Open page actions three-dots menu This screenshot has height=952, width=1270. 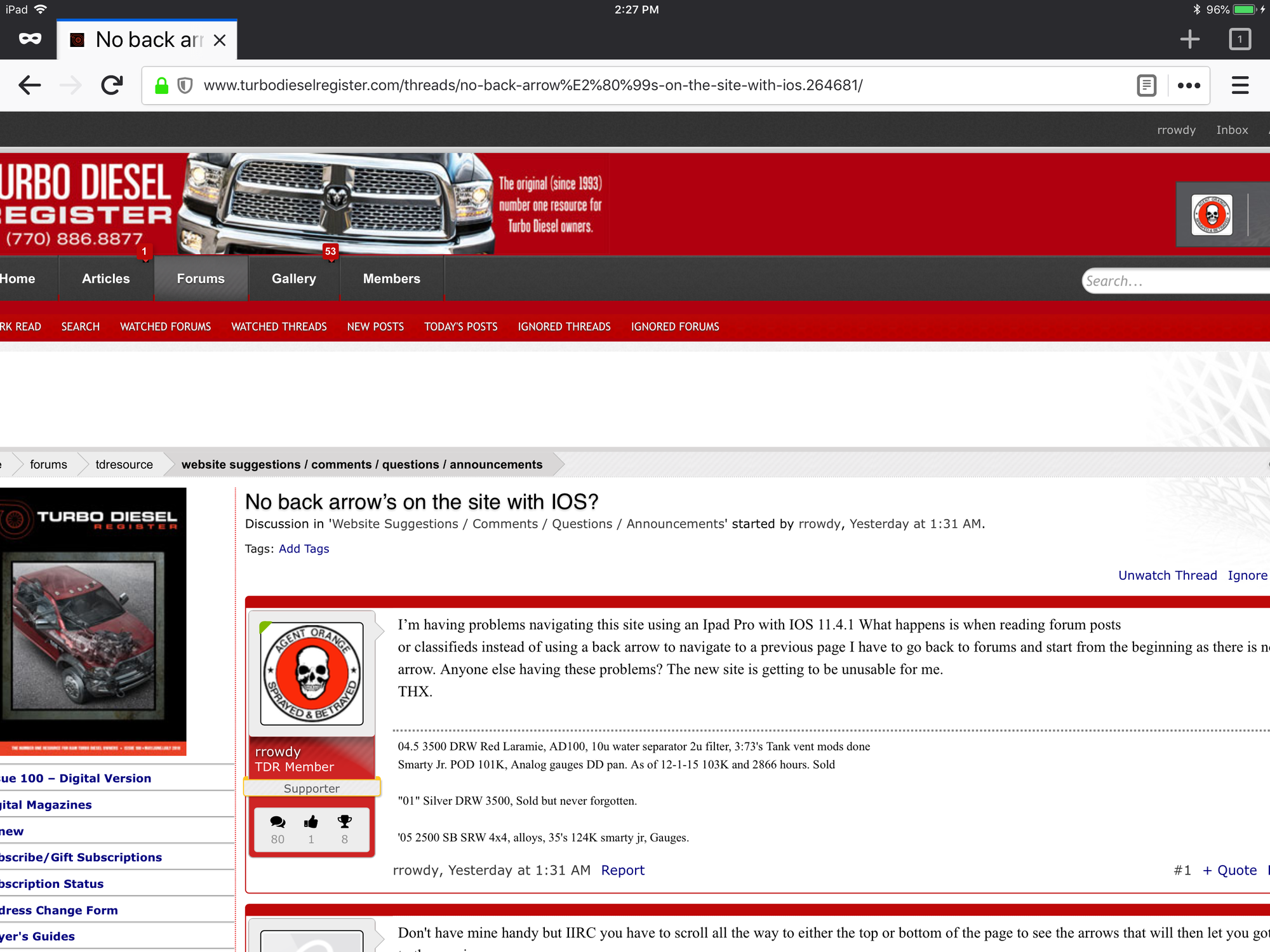[1189, 85]
